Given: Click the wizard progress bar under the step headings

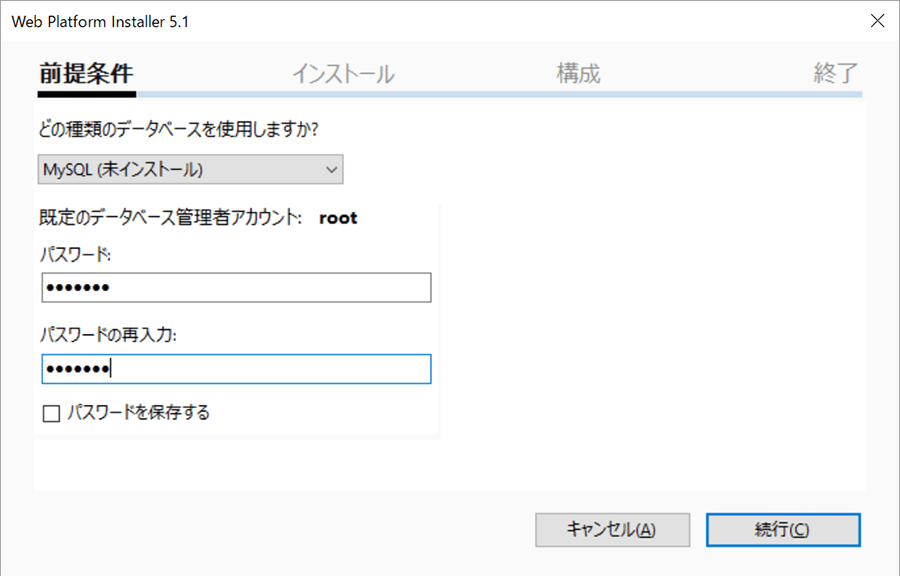Looking at the screenshot, I should point(450,94).
